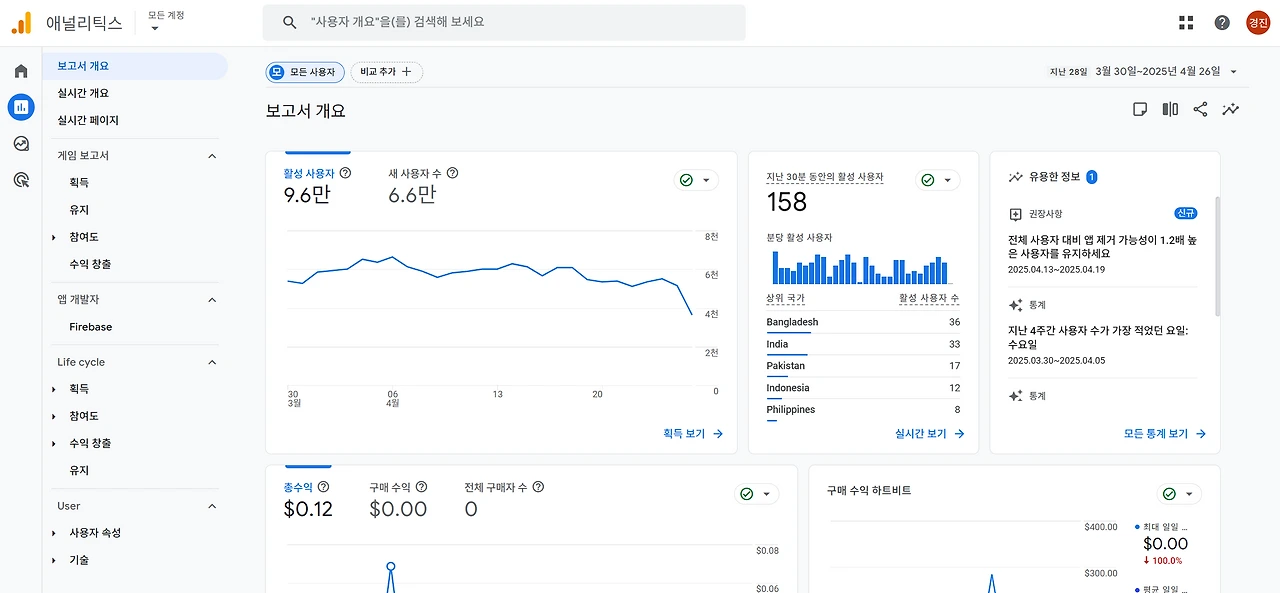Viewport: 1280px width, 593px height.
Task: Click the 유용한 정보 count badge
Action: [1092, 177]
